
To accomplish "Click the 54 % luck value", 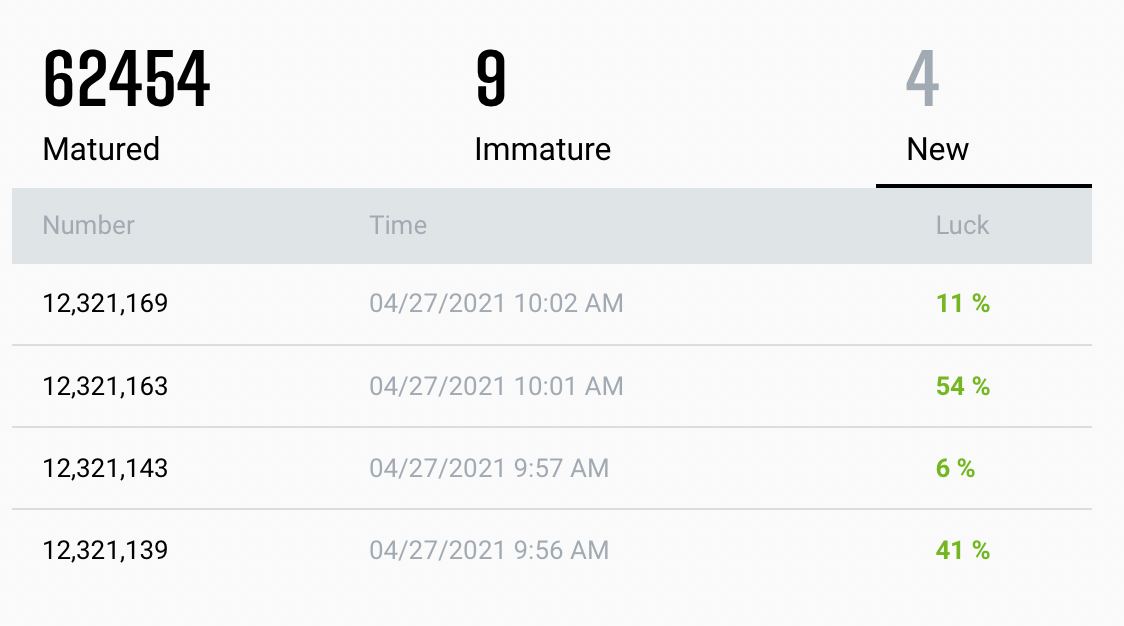I will [x=963, y=386].
